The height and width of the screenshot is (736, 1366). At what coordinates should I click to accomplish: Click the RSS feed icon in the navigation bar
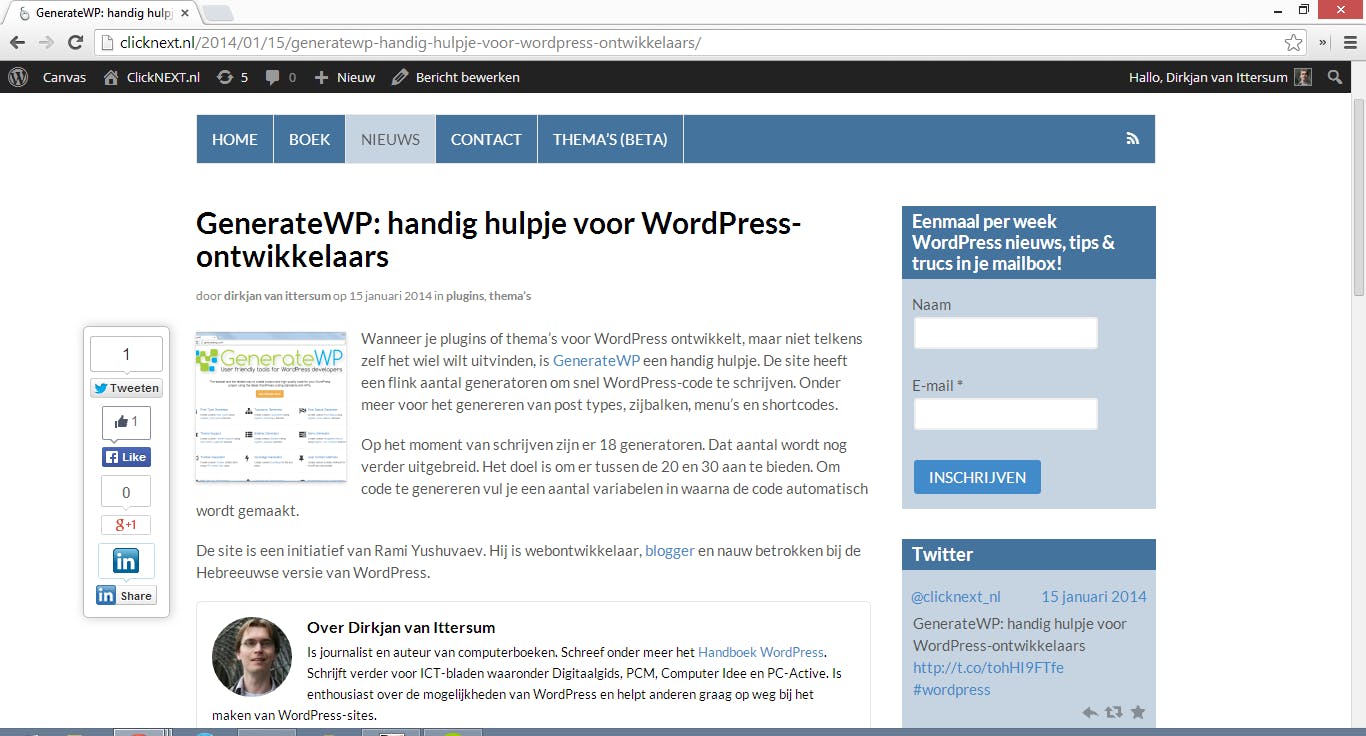1132,139
